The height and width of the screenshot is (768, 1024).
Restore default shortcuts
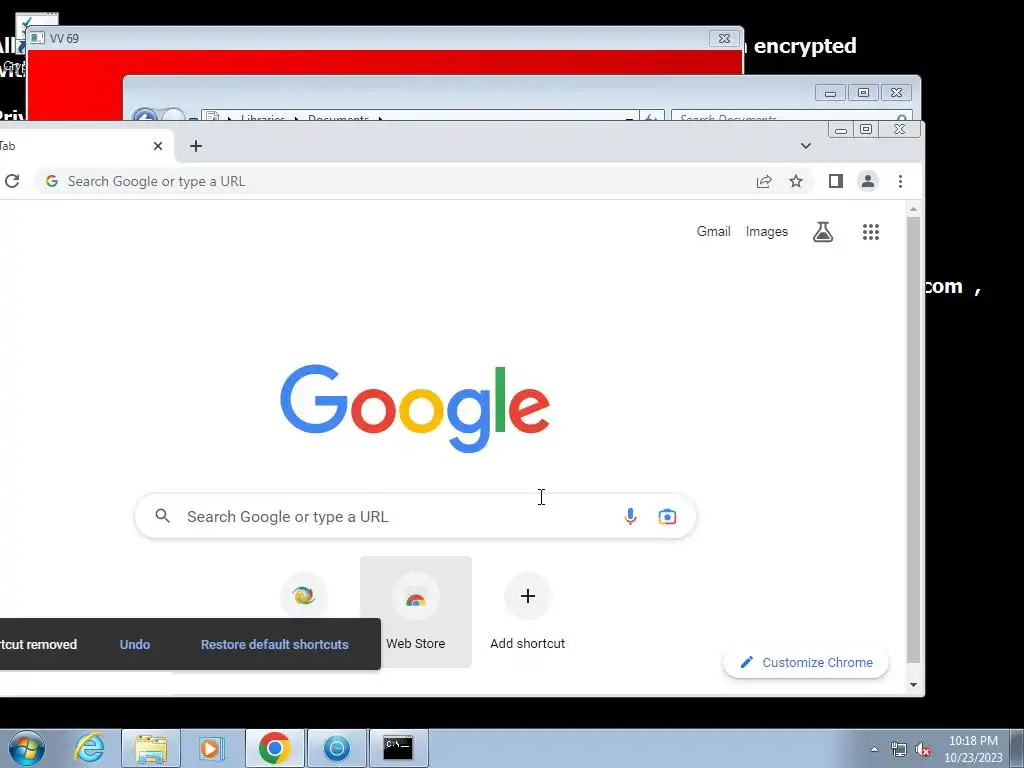[x=274, y=644]
